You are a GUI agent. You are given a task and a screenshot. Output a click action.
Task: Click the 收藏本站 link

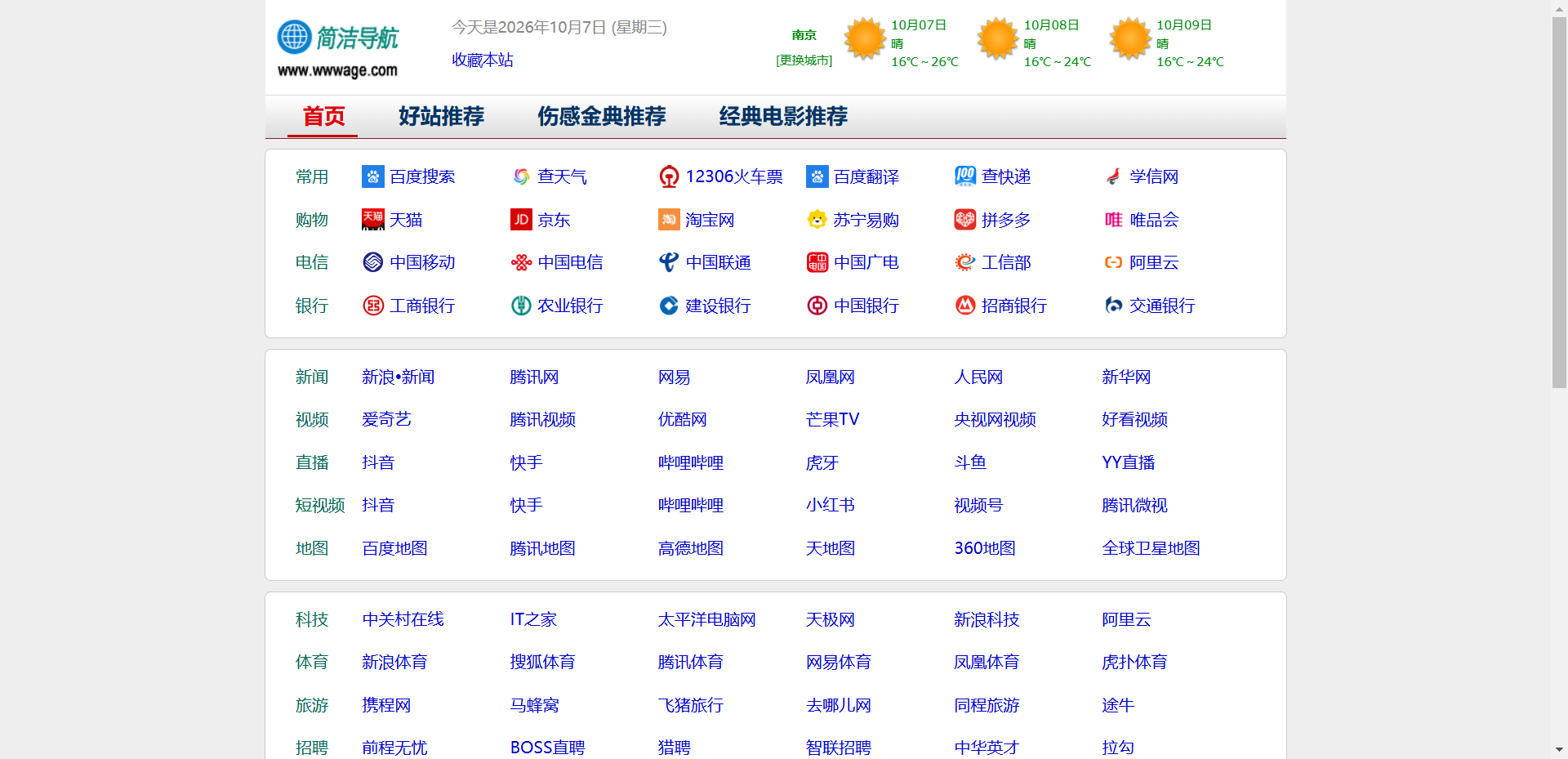coord(483,60)
